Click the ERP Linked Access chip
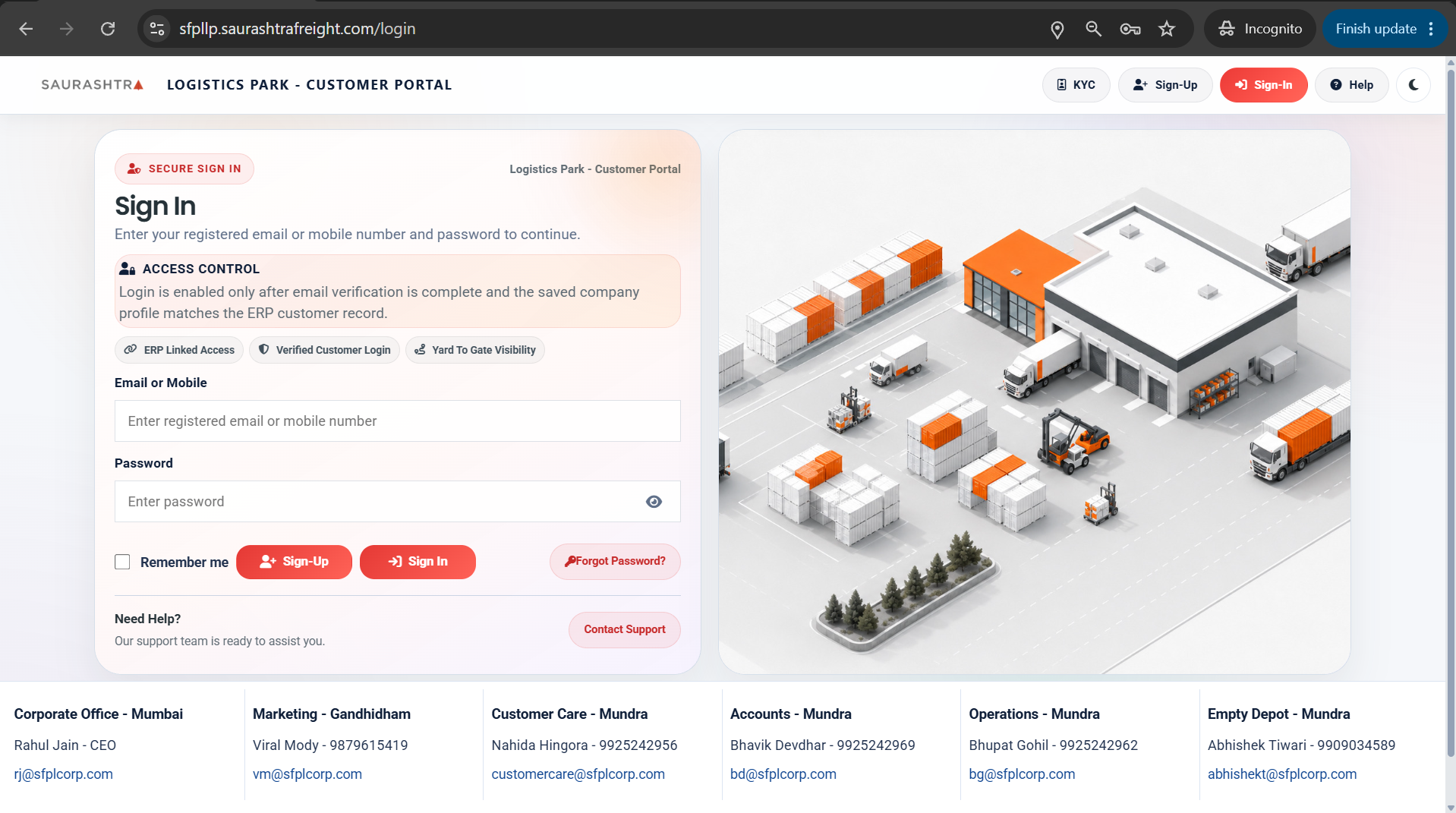This screenshot has width=1456, height=813. (x=179, y=350)
